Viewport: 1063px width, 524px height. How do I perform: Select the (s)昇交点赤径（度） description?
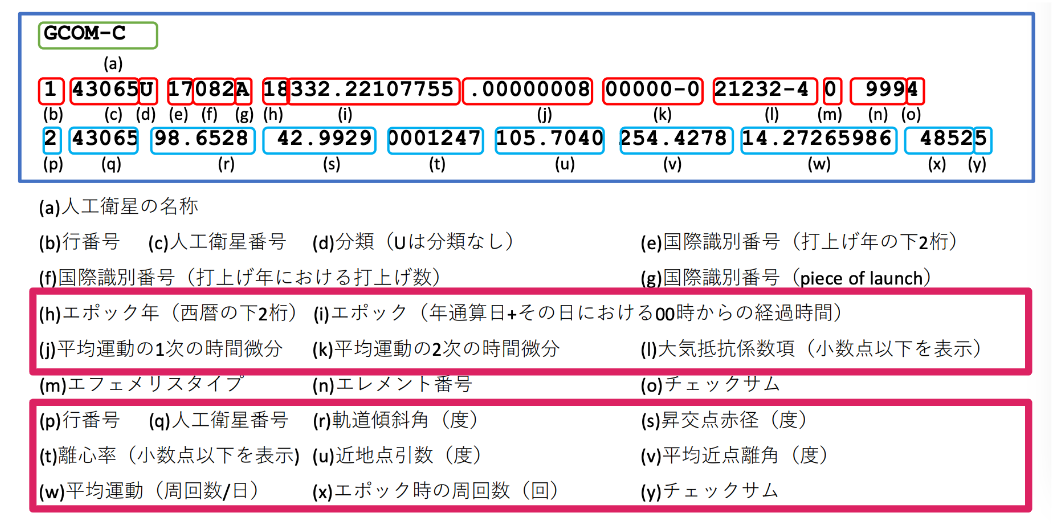[x=724, y=420]
